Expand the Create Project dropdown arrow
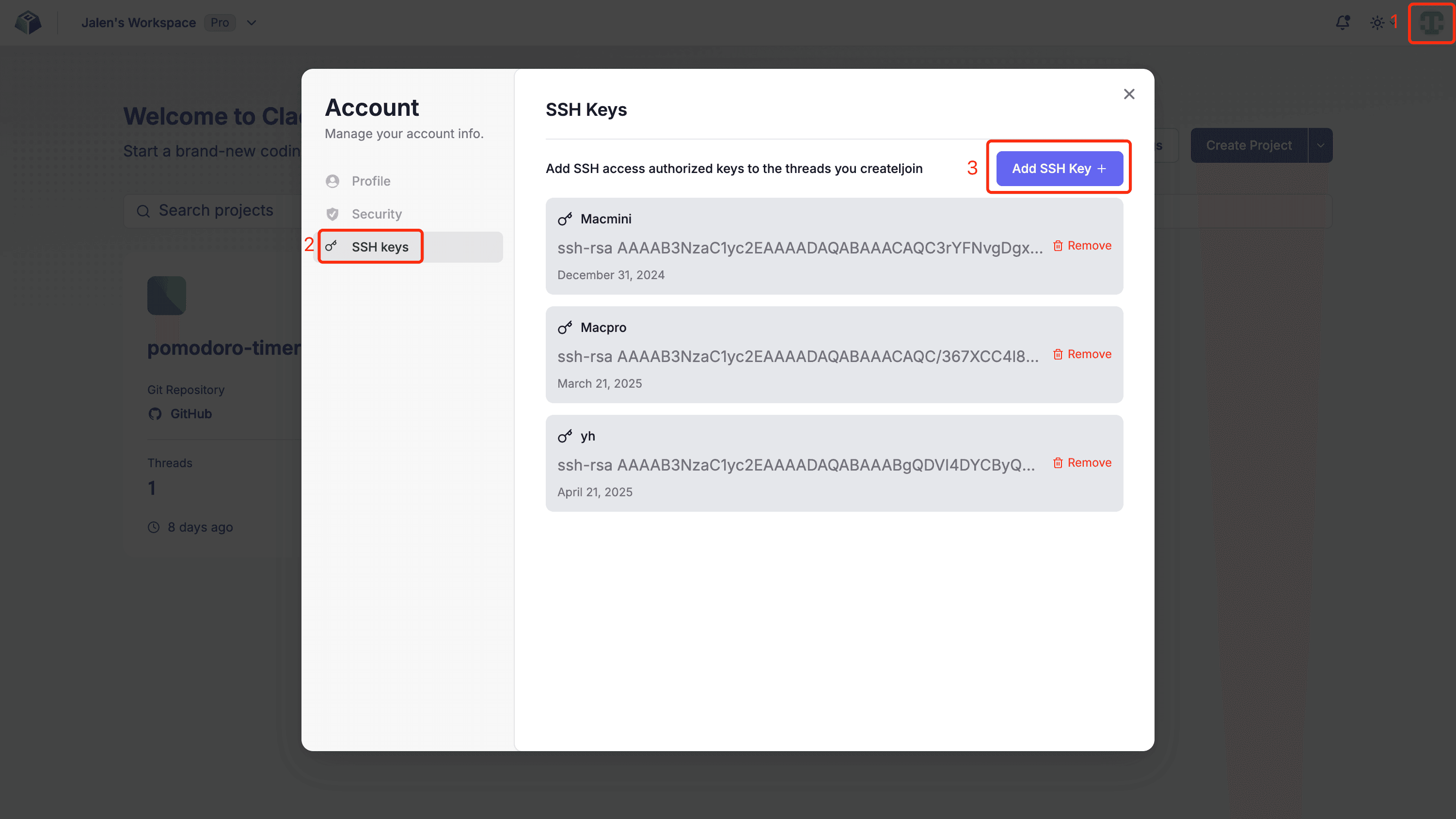The width and height of the screenshot is (1456, 819). (x=1321, y=145)
